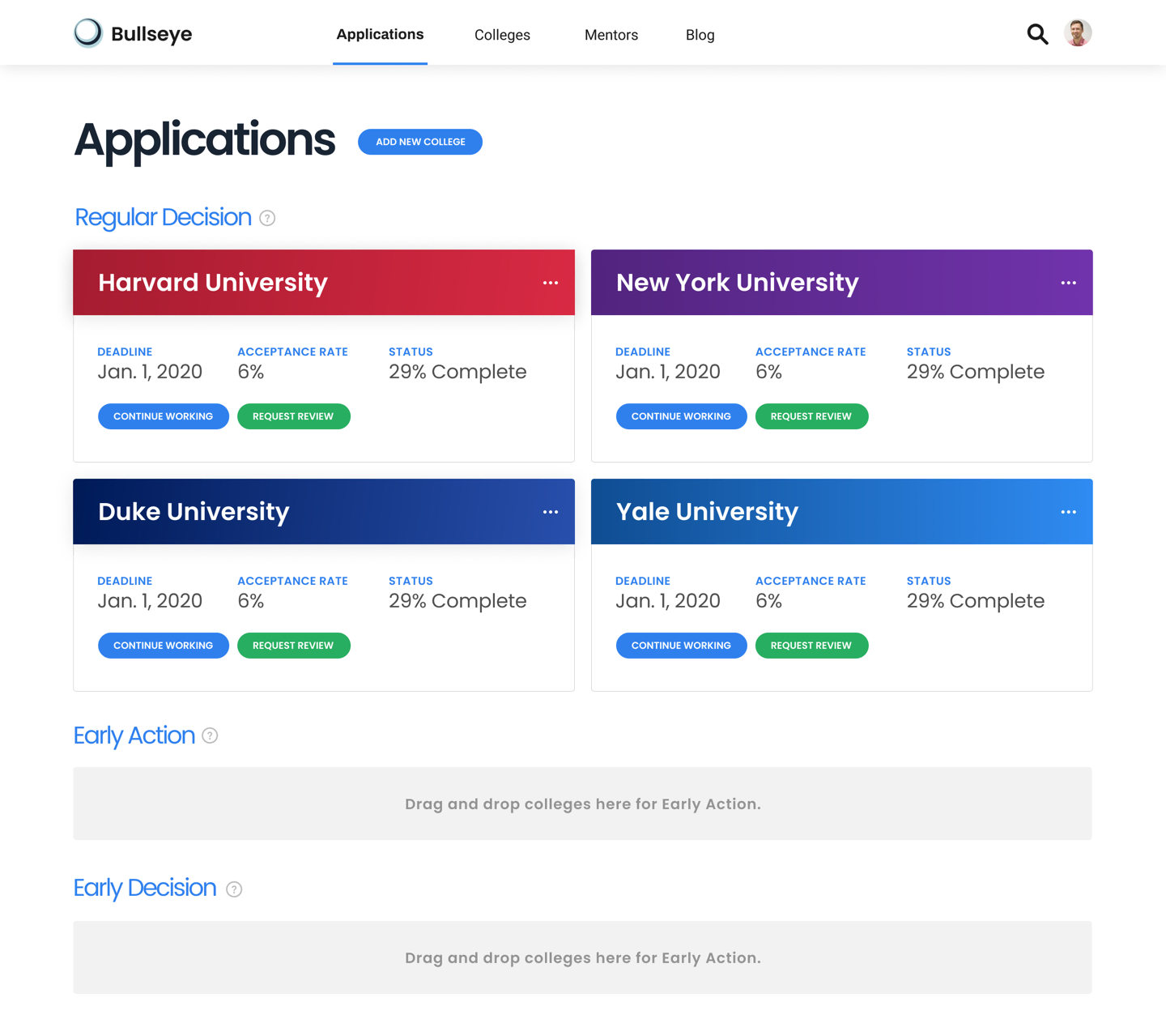Continue working on New York University application
The width and height of the screenshot is (1166, 1036).
(x=681, y=416)
